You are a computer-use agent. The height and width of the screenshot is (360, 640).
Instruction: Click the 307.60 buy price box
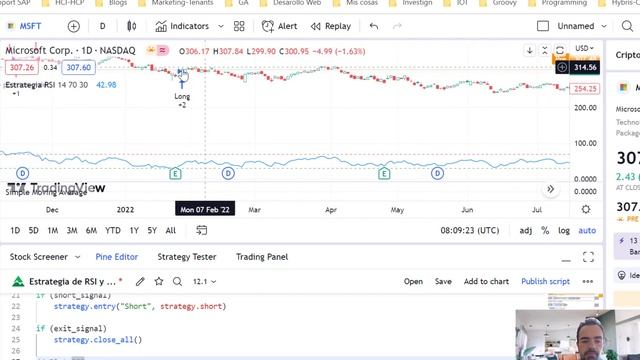[x=79, y=67]
